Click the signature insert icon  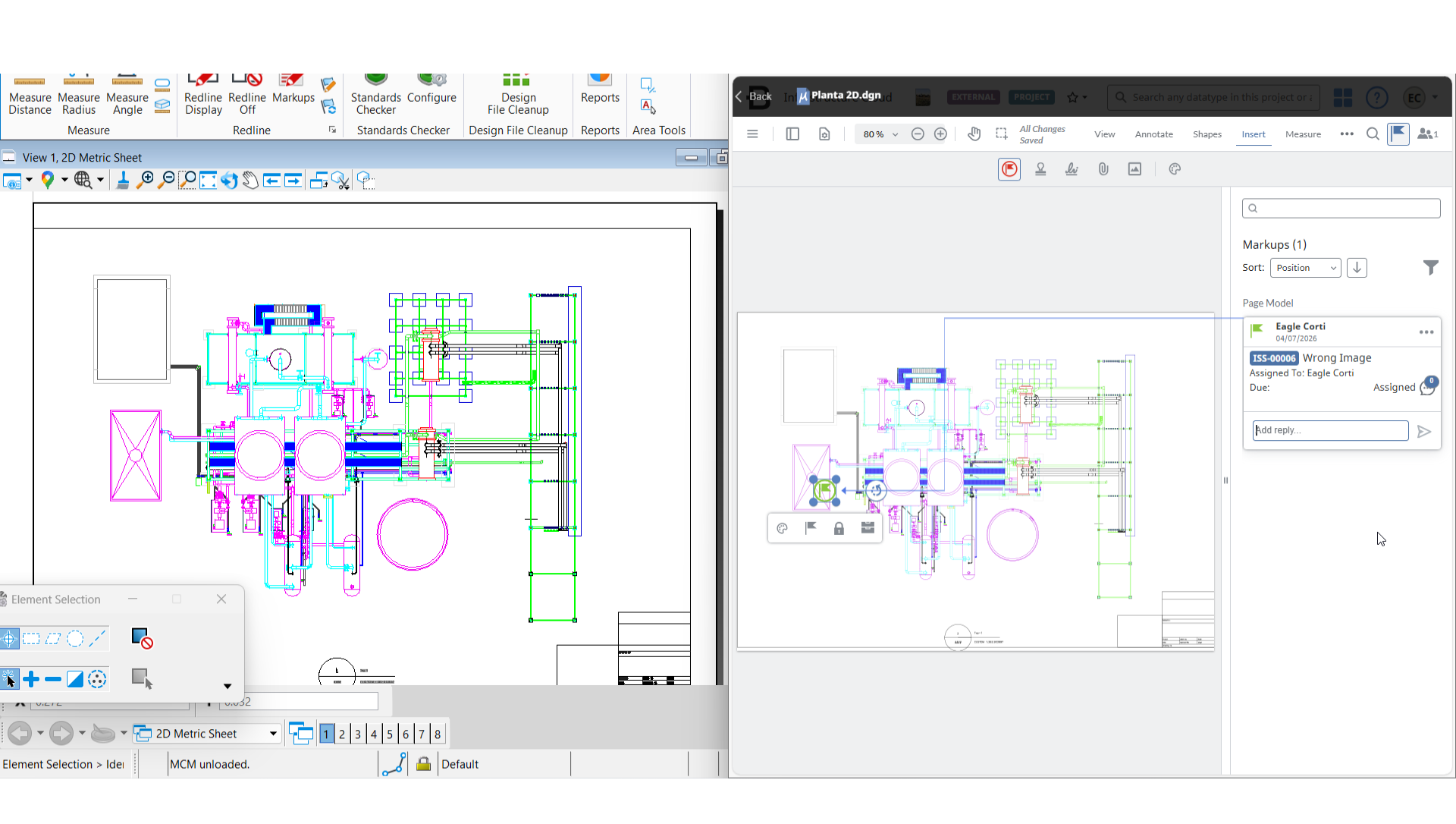tap(1072, 169)
